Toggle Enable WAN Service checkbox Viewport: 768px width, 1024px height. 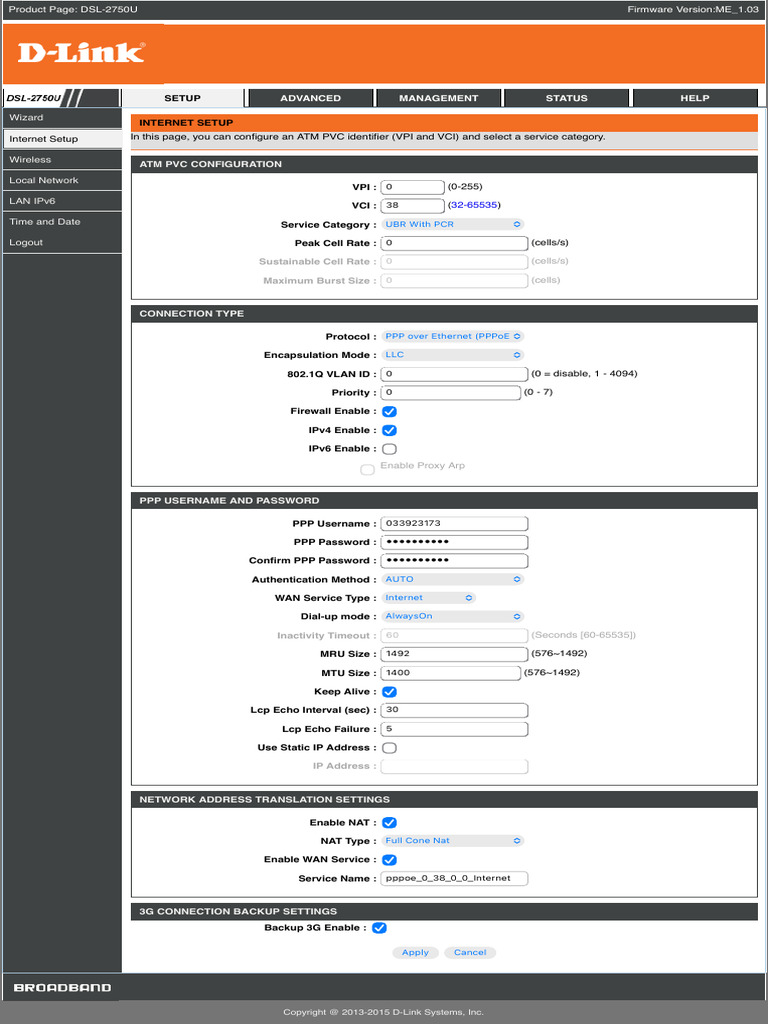[389, 859]
